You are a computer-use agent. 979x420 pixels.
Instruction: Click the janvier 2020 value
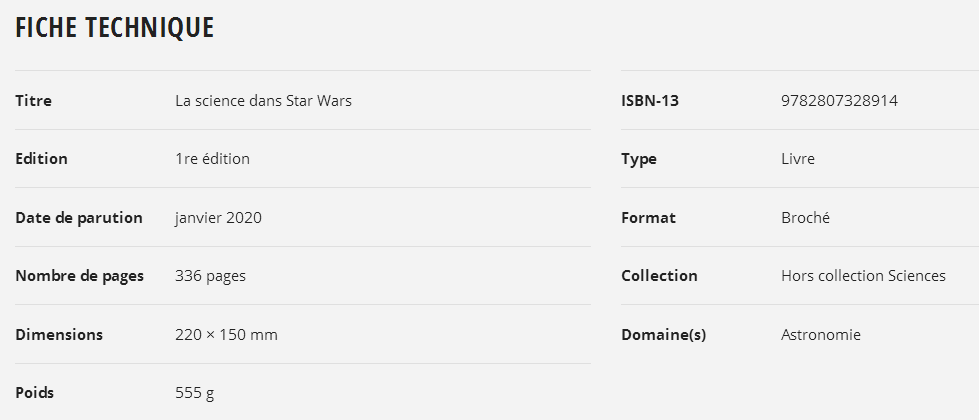(218, 218)
